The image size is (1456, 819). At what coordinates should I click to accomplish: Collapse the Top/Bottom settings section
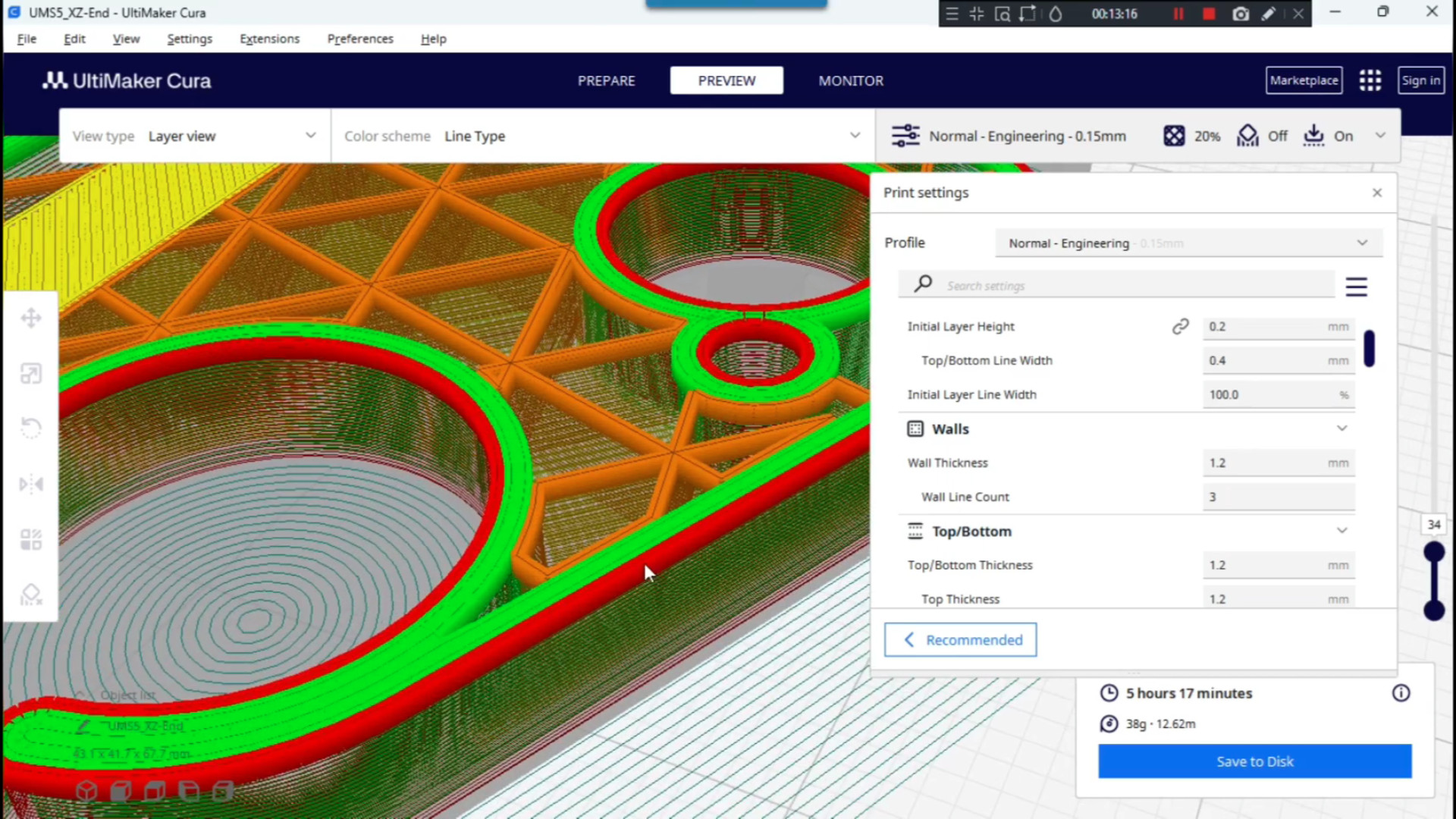1341,531
